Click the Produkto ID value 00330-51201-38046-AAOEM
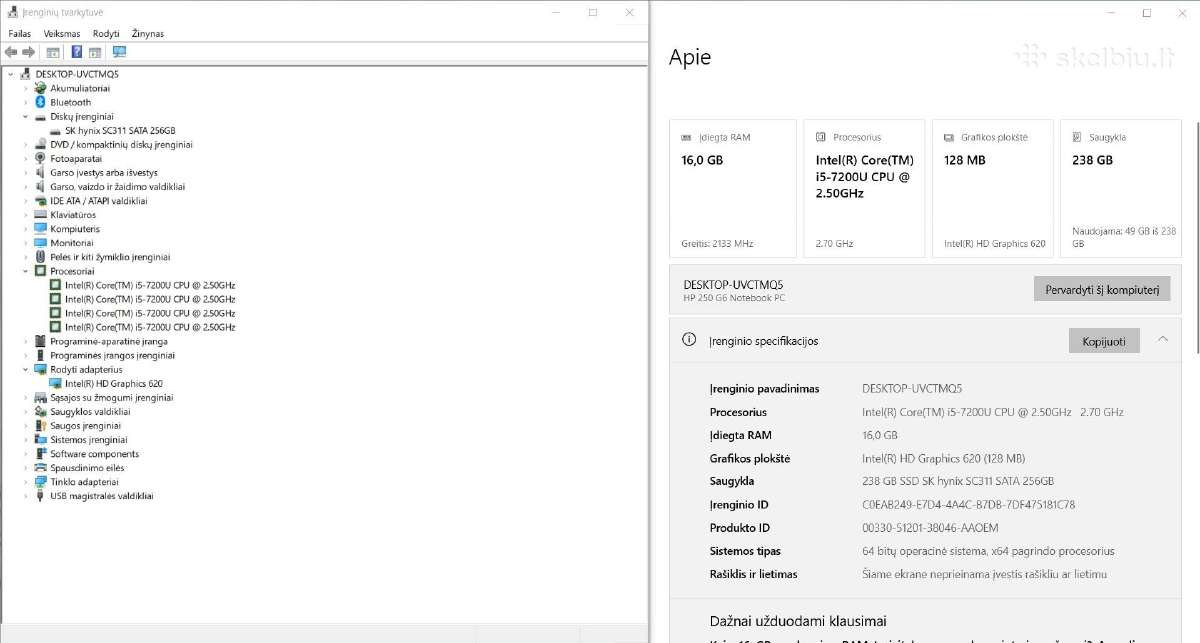The height and width of the screenshot is (643, 1200). [x=930, y=528]
